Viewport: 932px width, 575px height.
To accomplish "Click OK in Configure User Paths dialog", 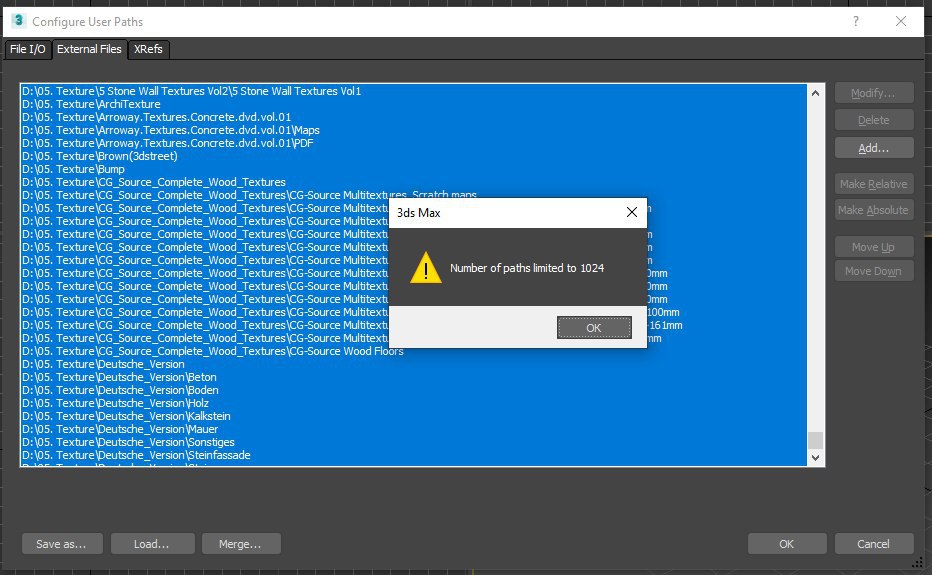I will (786, 543).
